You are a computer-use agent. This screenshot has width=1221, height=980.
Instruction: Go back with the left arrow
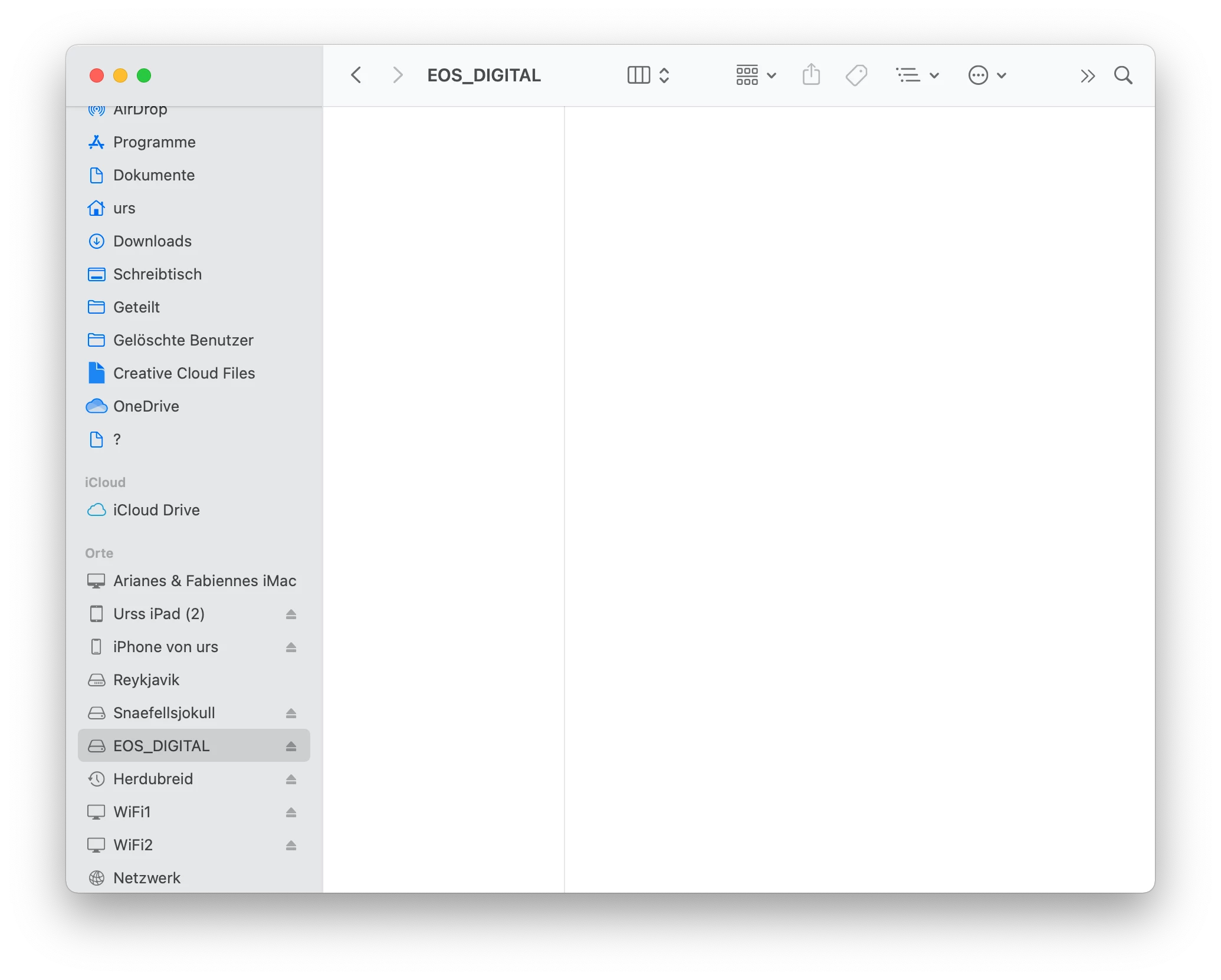(x=356, y=75)
